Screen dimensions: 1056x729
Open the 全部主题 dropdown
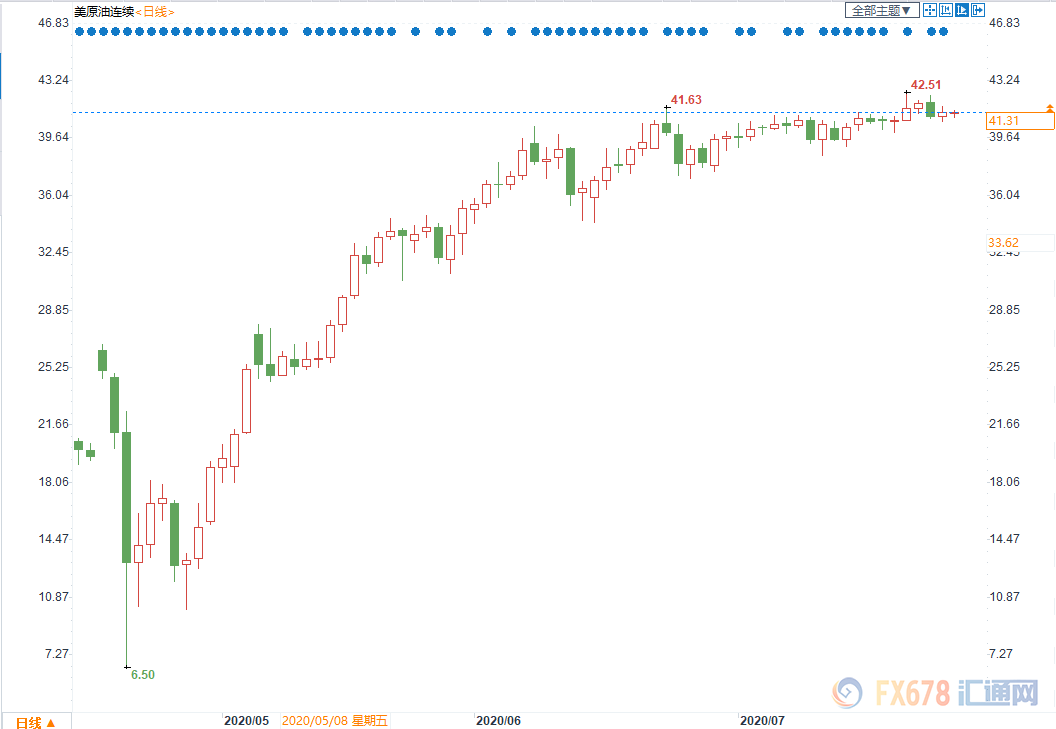pyautogui.click(x=881, y=10)
